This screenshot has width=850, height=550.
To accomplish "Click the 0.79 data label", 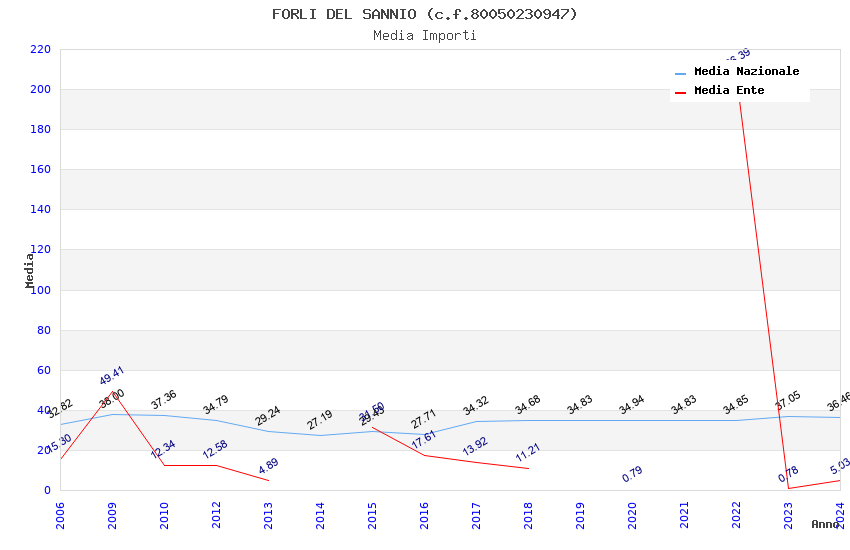I will 633,474.
